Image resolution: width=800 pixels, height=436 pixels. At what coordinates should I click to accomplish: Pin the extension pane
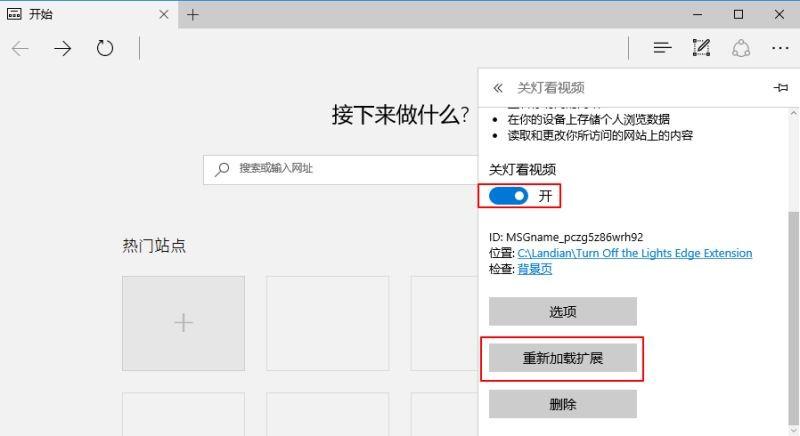(x=781, y=88)
